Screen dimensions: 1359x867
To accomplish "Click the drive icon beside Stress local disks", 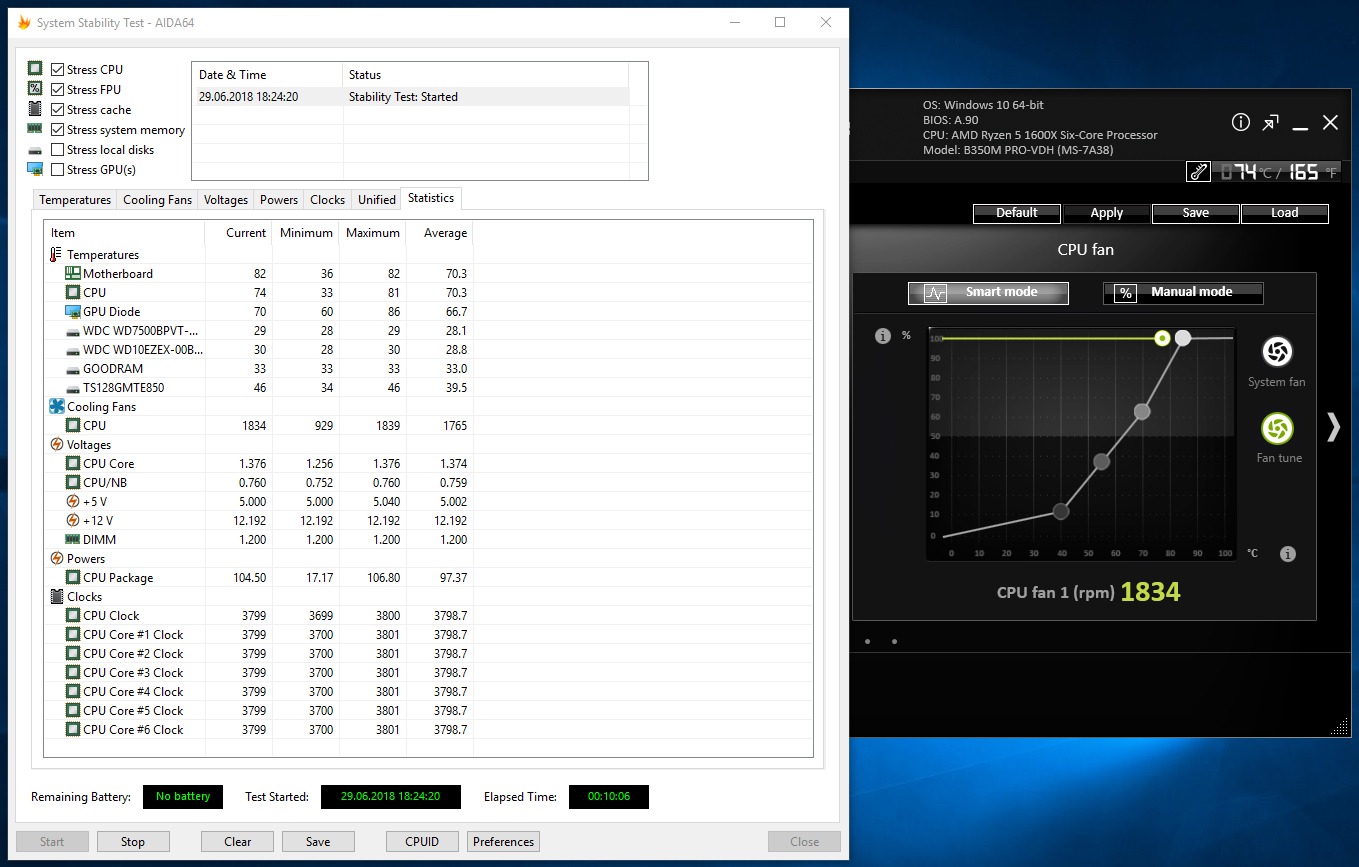I will [x=35, y=150].
